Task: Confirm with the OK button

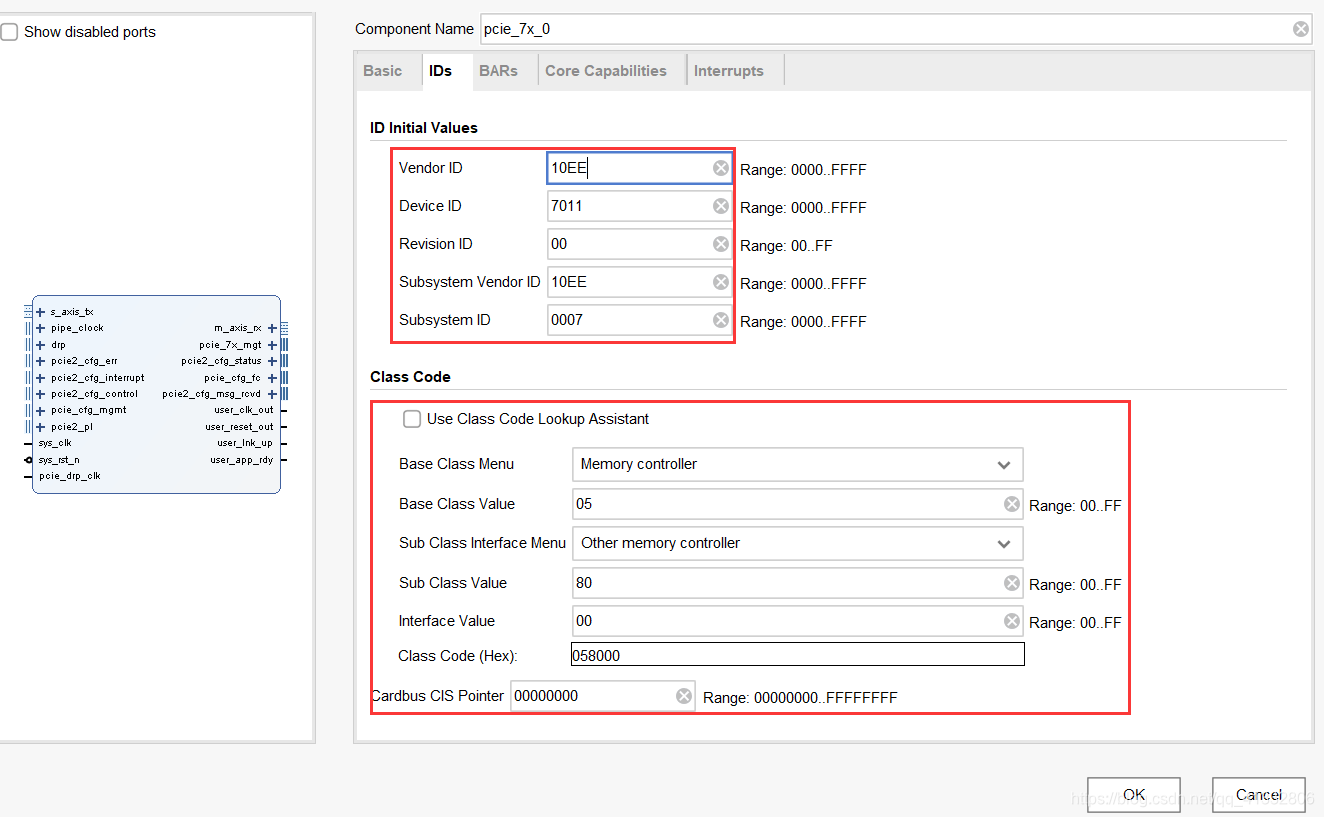Action: coord(1134,795)
